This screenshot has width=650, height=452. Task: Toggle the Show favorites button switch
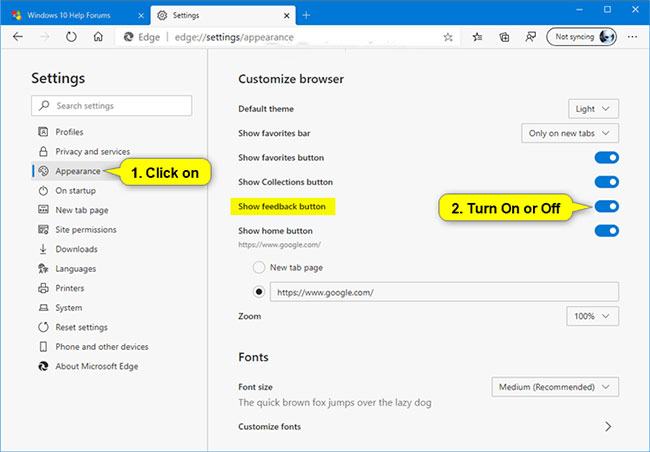(606, 158)
